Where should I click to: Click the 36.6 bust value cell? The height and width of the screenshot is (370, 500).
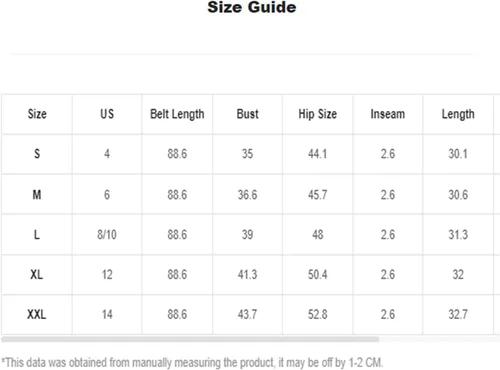247,194
